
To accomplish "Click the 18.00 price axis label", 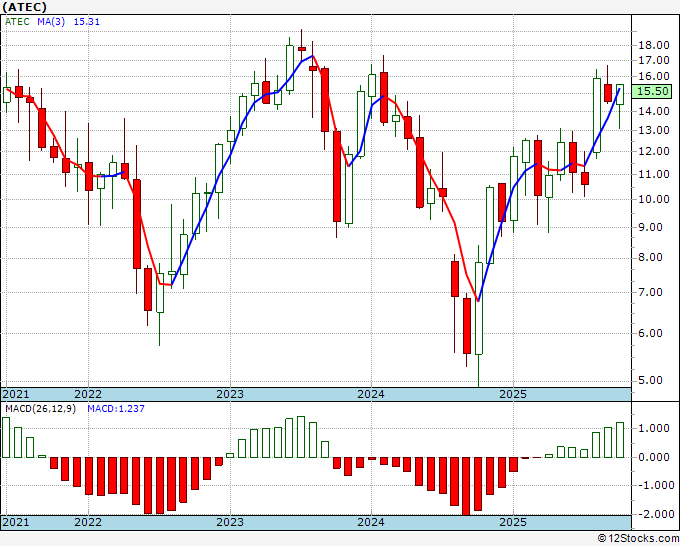I will pyautogui.click(x=654, y=45).
